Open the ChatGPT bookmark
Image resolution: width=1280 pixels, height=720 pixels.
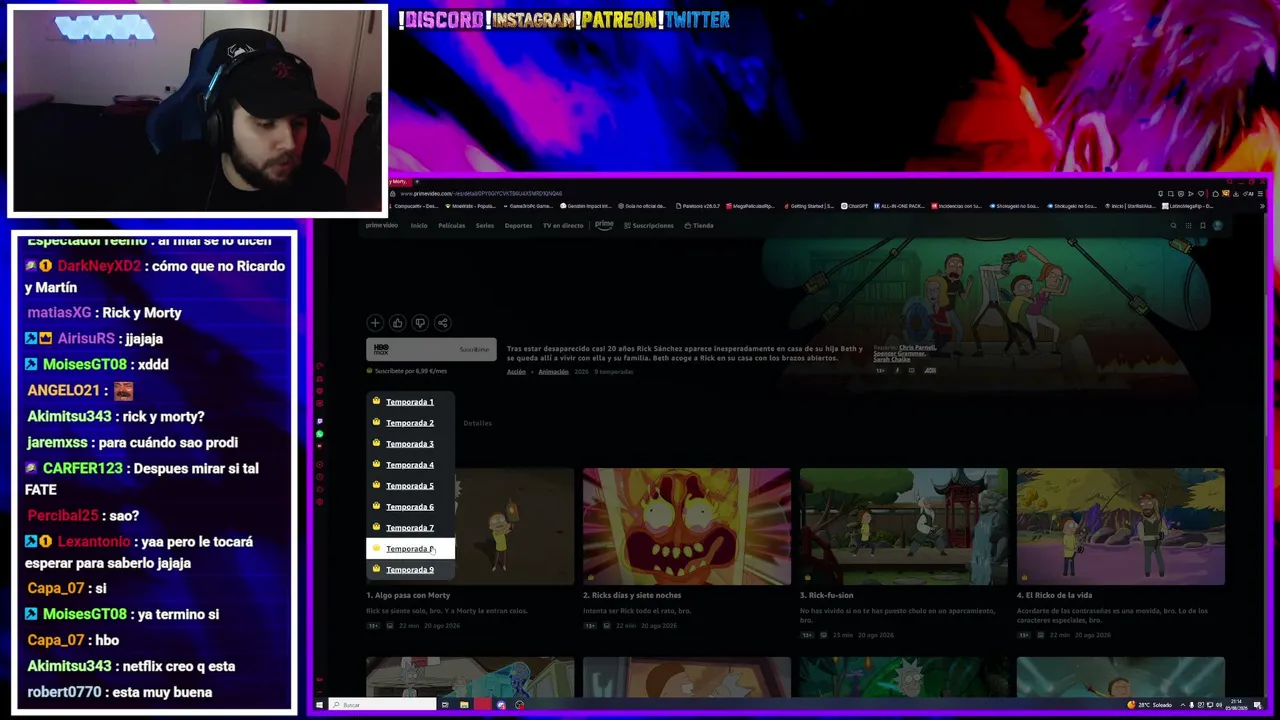pos(855,206)
